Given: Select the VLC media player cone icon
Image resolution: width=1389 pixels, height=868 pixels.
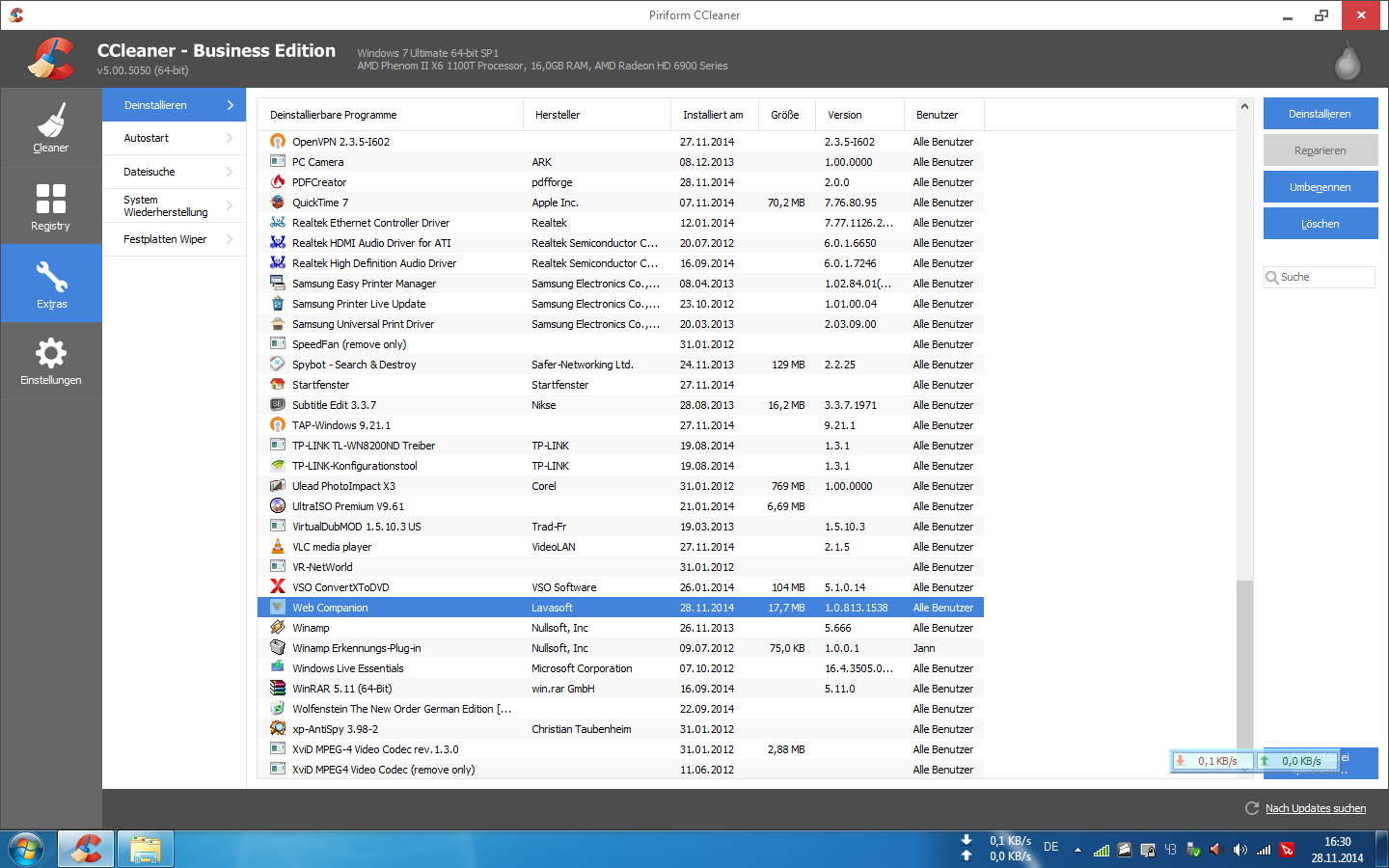Looking at the screenshot, I should click(278, 547).
